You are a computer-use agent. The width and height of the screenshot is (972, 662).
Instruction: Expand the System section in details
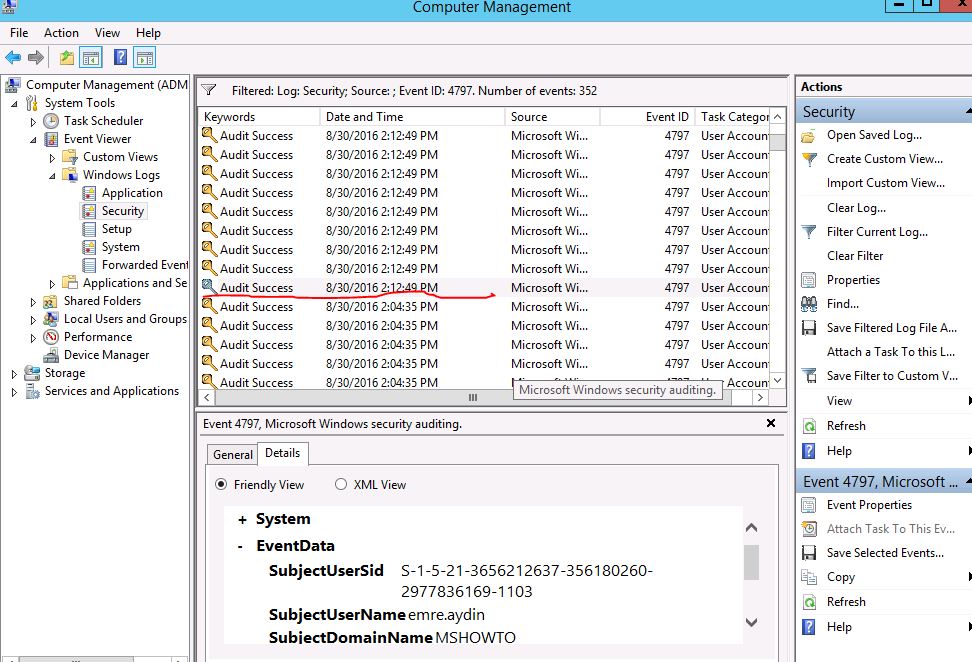click(242, 520)
